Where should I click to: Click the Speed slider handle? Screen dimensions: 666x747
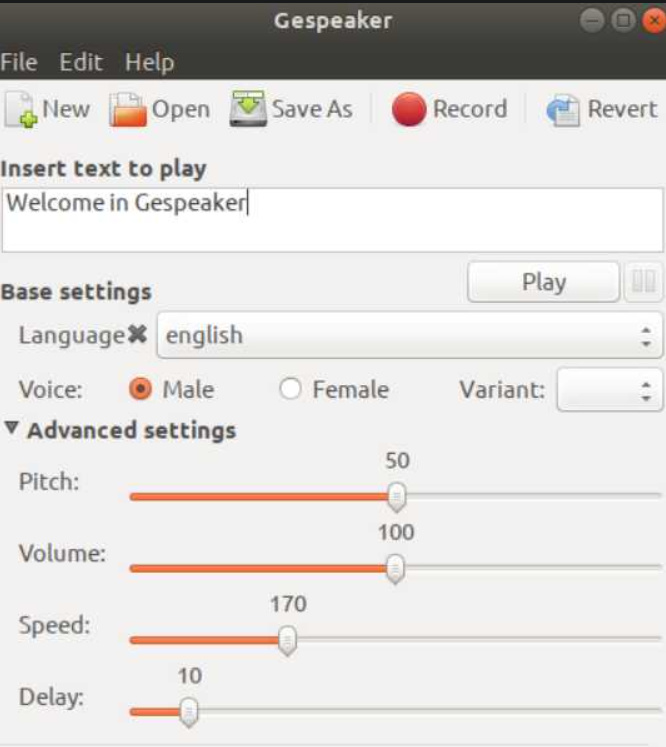click(x=287, y=641)
